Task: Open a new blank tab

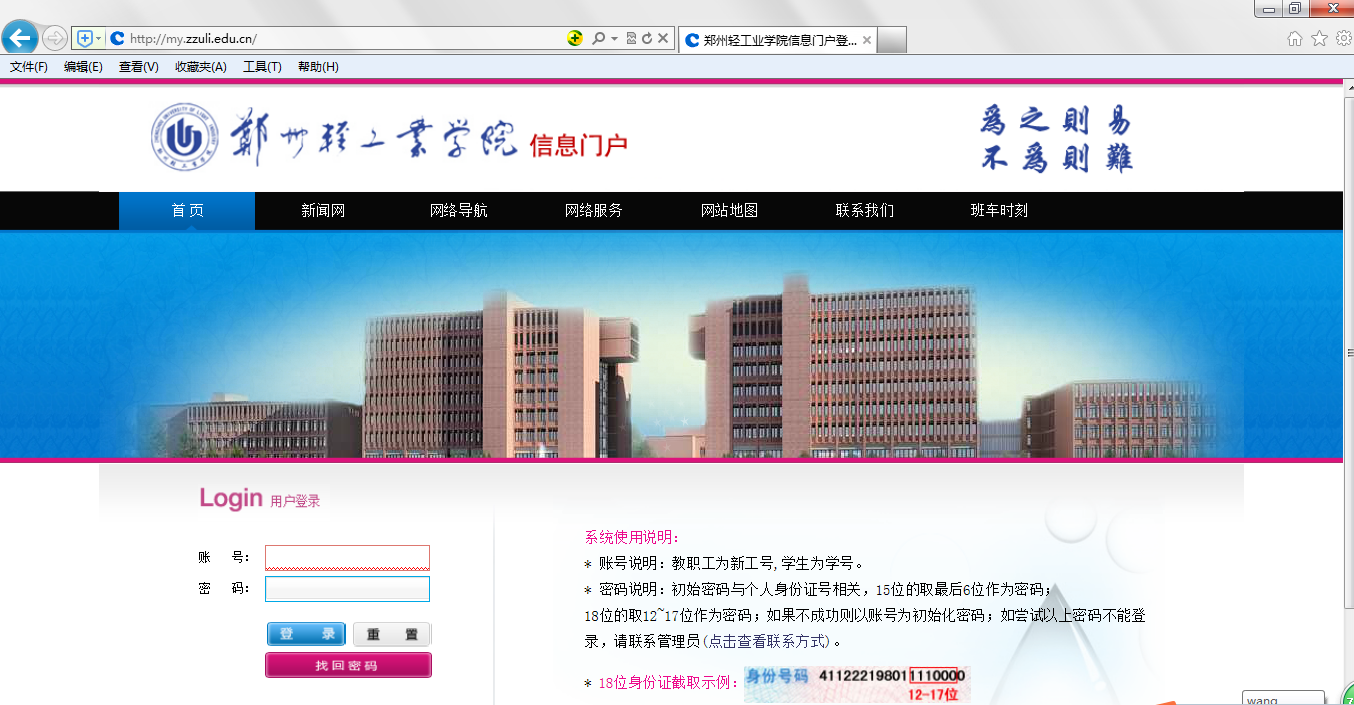Action: [x=892, y=40]
